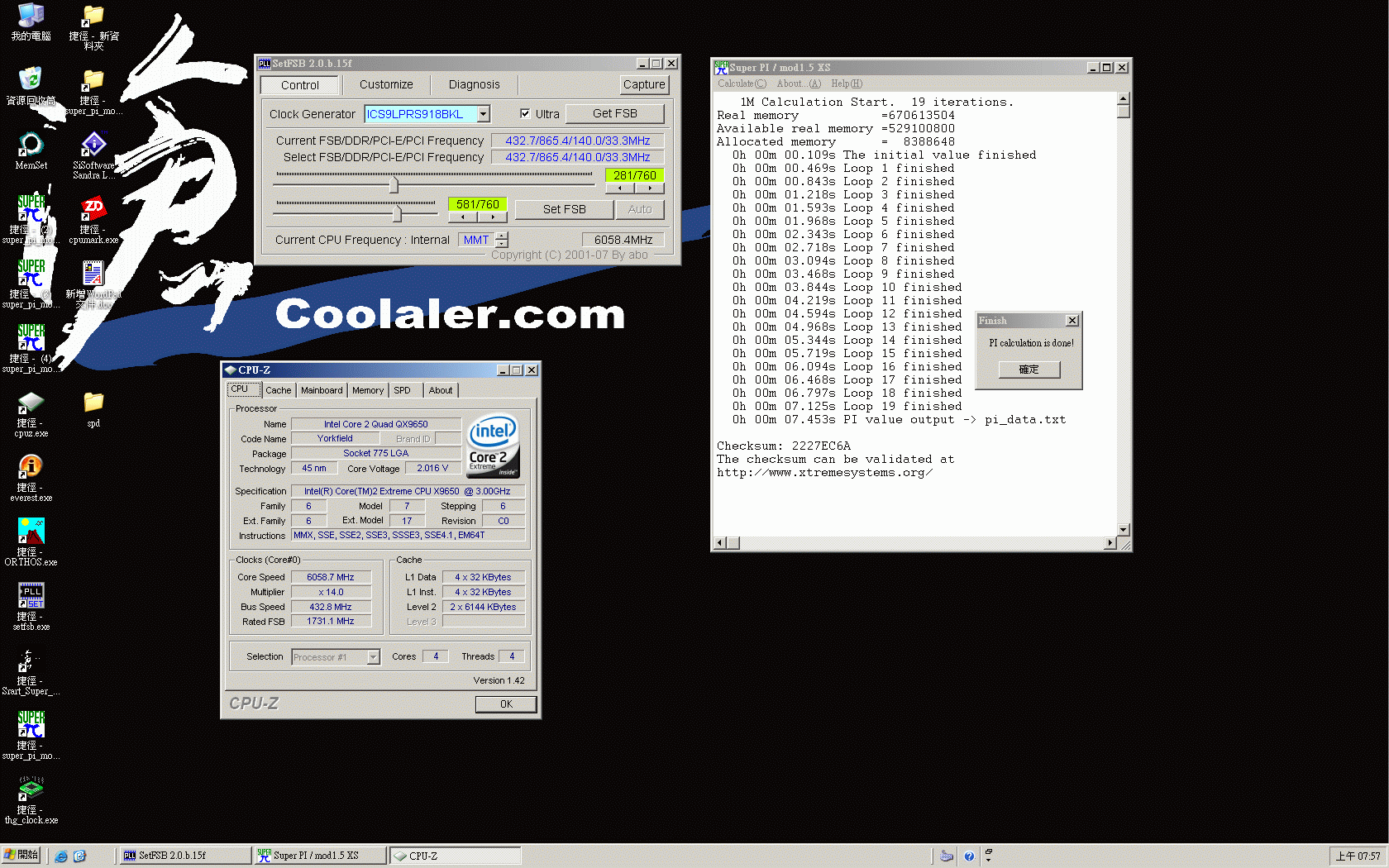Confirm the PI calculation done dialog
The image size is (1389, 868).
[1029, 370]
